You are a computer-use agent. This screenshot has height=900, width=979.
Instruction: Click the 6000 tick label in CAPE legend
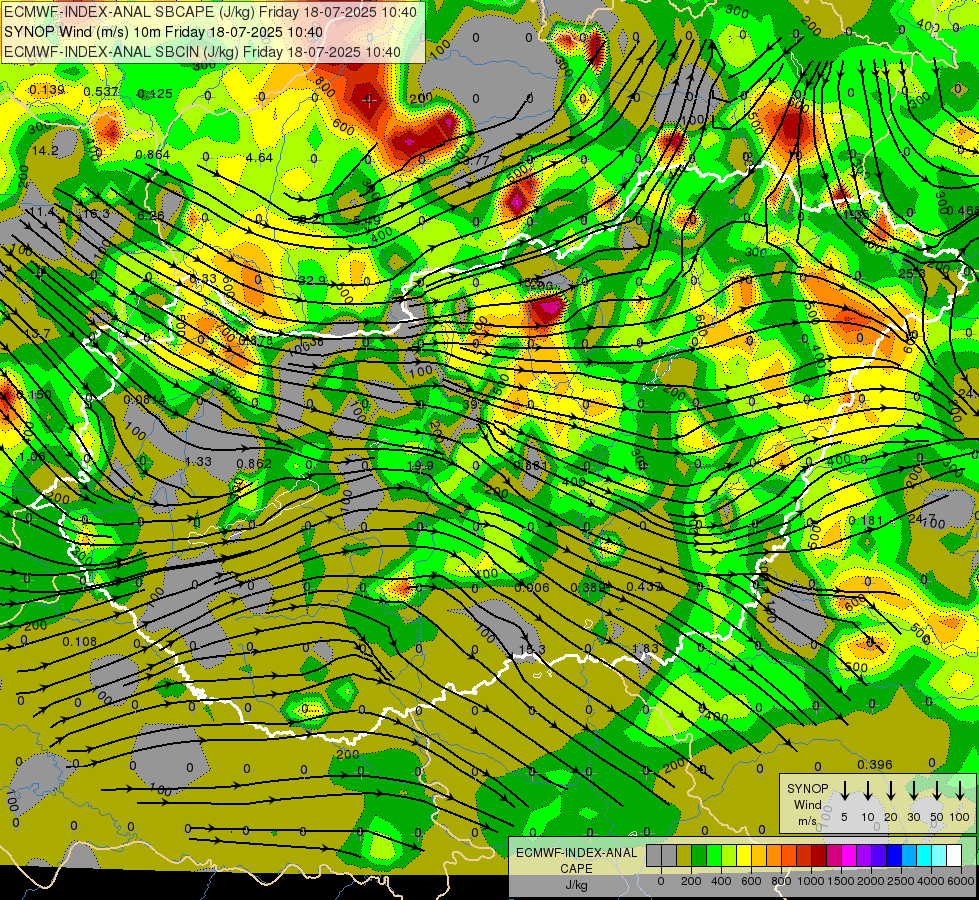click(x=961, y=881)
